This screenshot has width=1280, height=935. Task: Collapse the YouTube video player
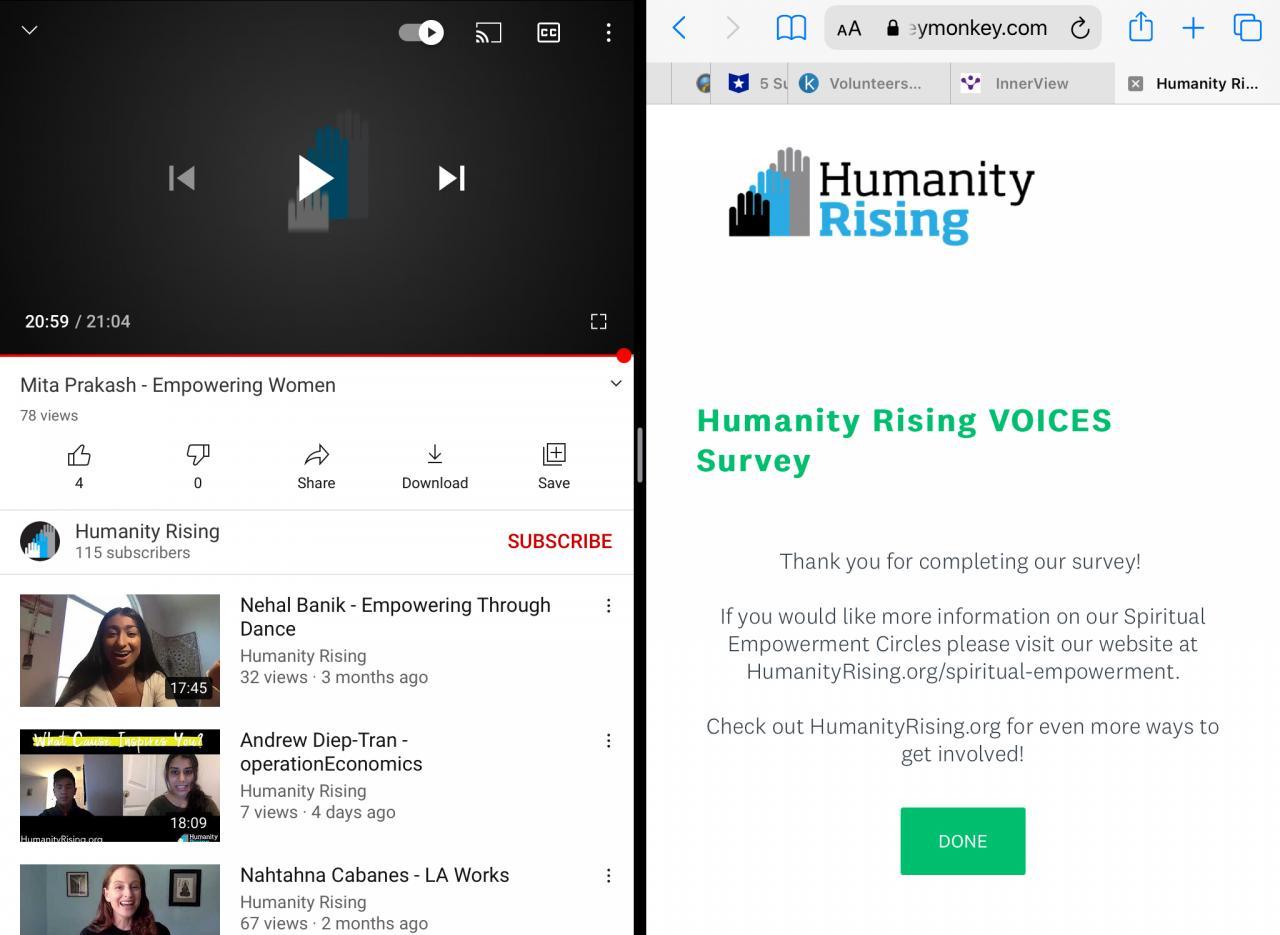click(30, 30)
